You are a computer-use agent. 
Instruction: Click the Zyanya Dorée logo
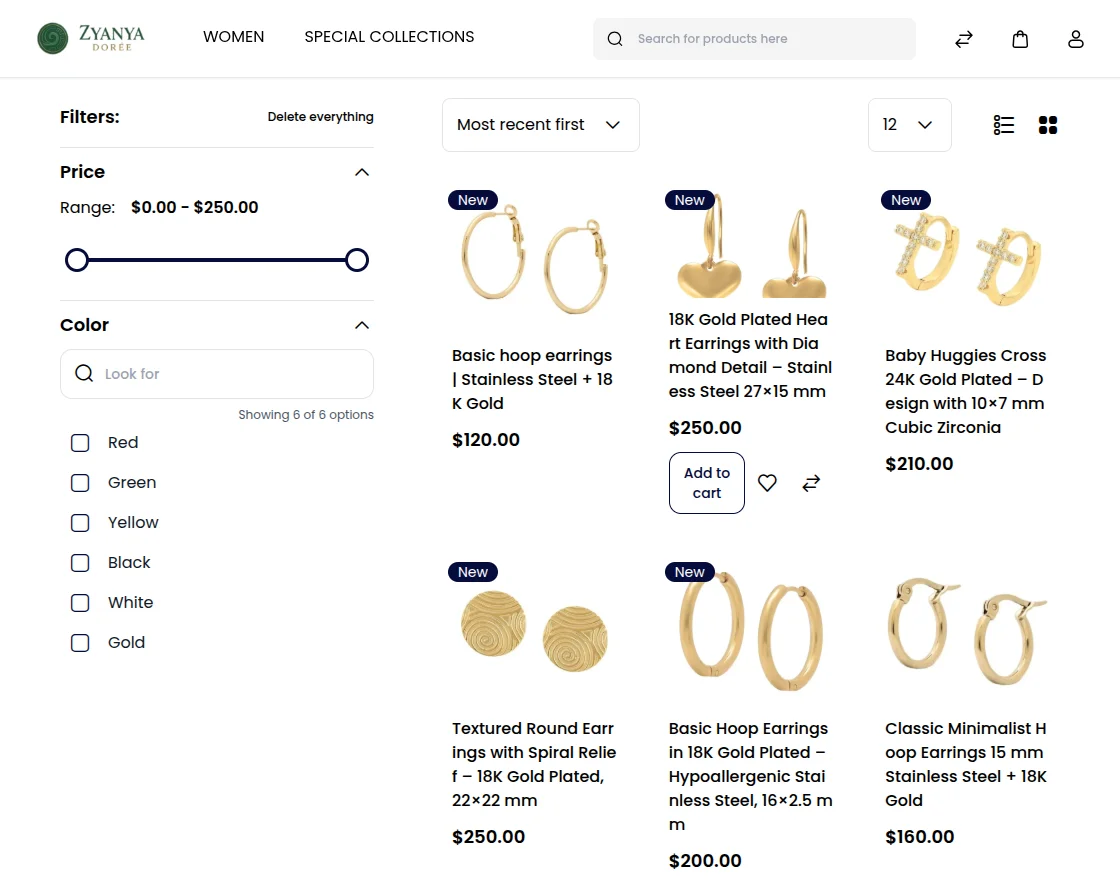(x=91, y=38)
